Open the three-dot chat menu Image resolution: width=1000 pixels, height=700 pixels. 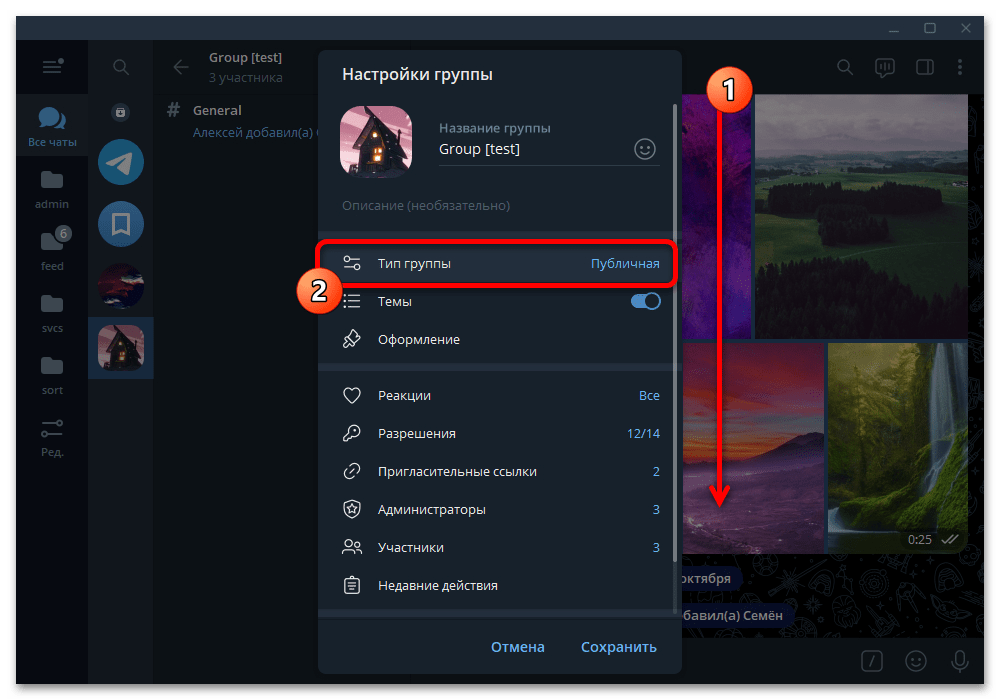tap(960, 67)
